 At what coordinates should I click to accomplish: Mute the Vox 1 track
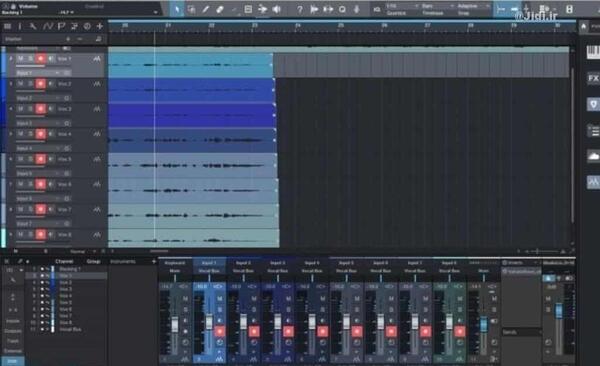tap(21, 59)
